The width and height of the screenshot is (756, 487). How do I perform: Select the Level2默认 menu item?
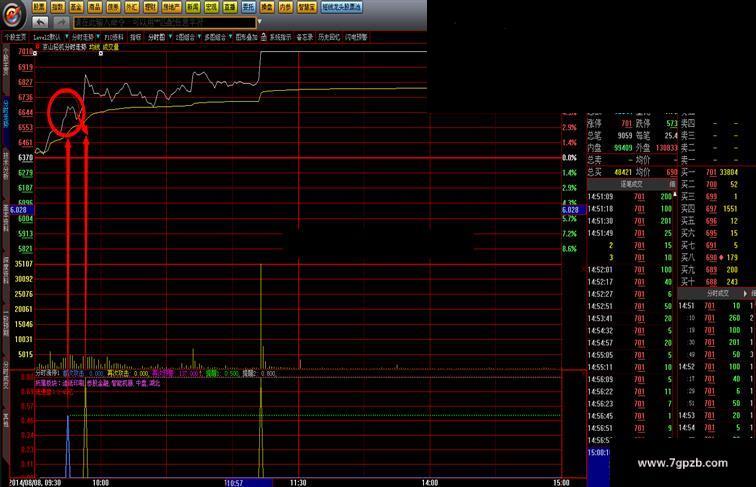coord(47,37)
